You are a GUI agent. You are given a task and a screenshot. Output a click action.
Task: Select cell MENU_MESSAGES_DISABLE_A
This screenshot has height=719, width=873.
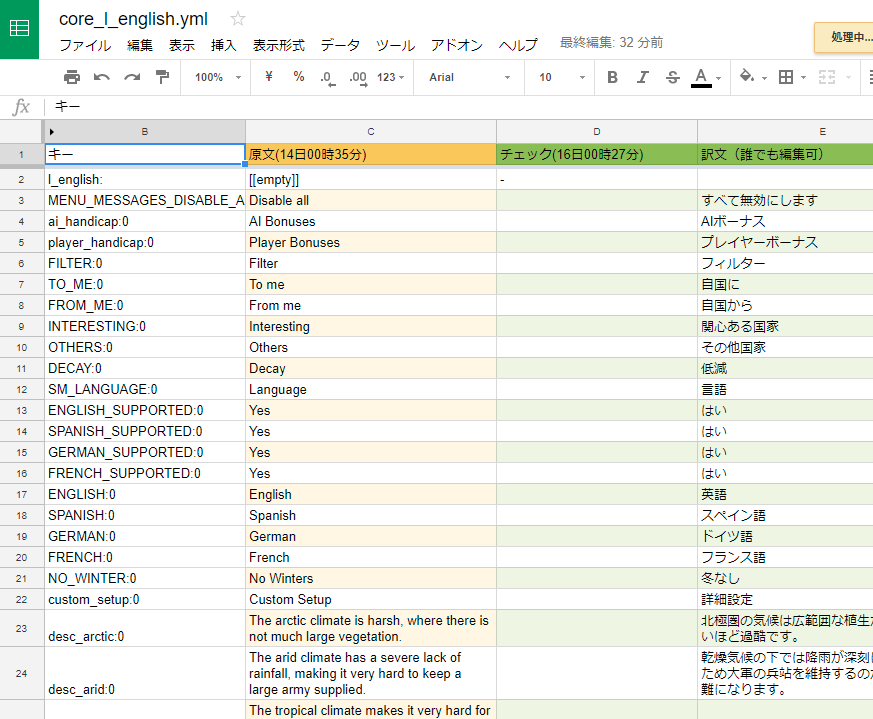pyautogui.click(x=145, y=200)
